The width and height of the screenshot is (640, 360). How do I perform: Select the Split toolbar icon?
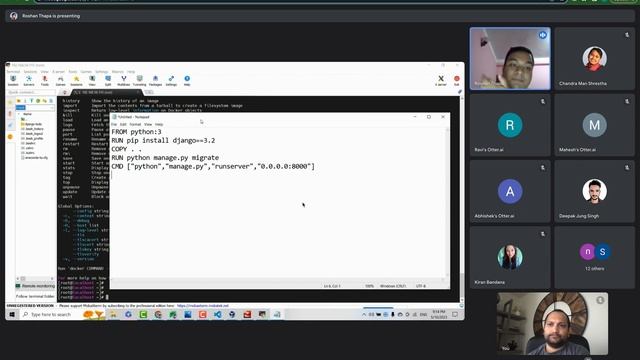tap(108, 80)
